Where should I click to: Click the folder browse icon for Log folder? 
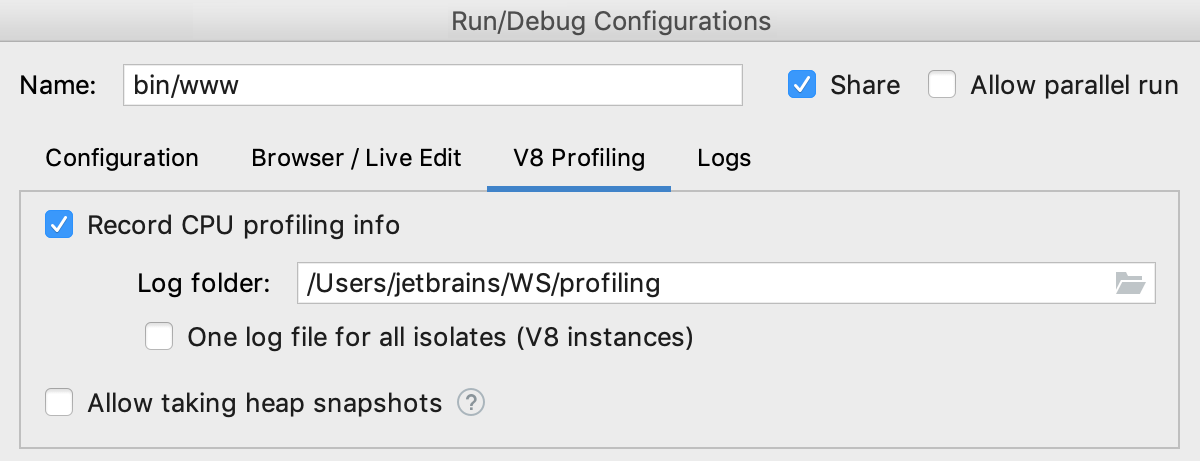pos(1130,284)
